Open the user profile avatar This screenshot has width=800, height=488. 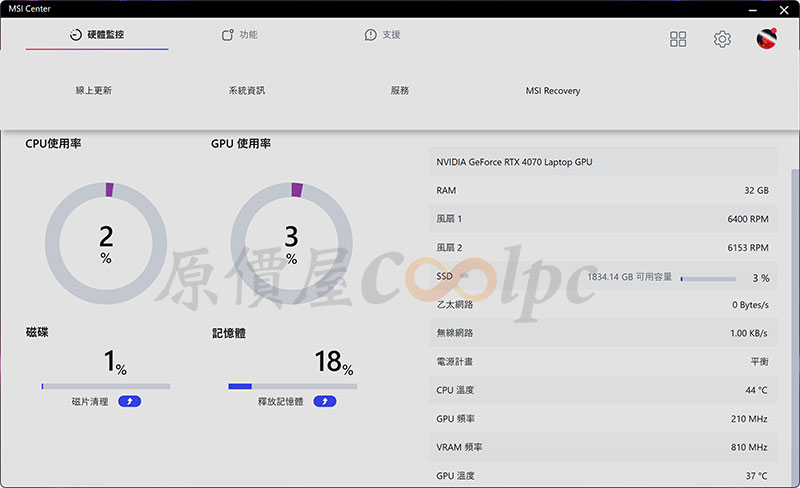(766, 39)
